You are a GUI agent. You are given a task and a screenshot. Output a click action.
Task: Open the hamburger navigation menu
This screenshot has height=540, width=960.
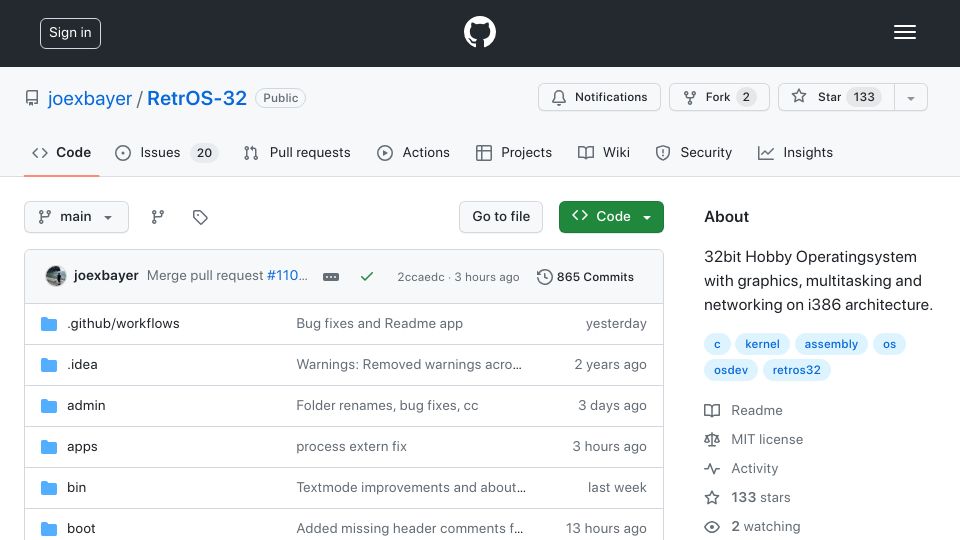[x=904, y=32]
